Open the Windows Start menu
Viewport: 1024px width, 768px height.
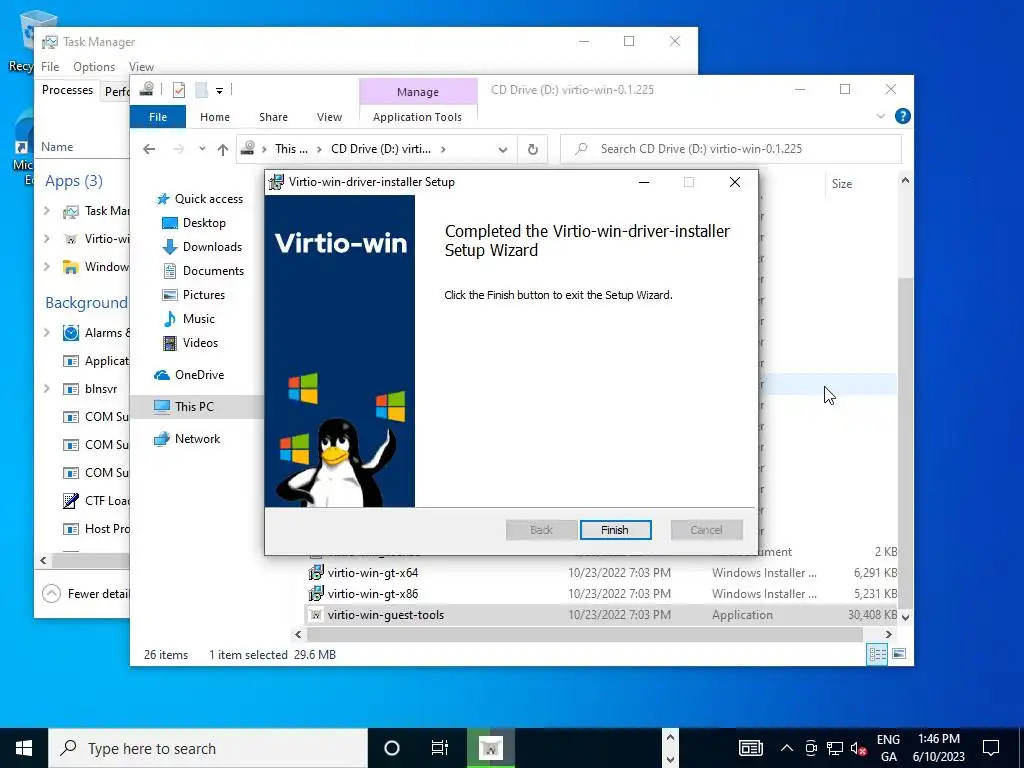pos(24,748)
